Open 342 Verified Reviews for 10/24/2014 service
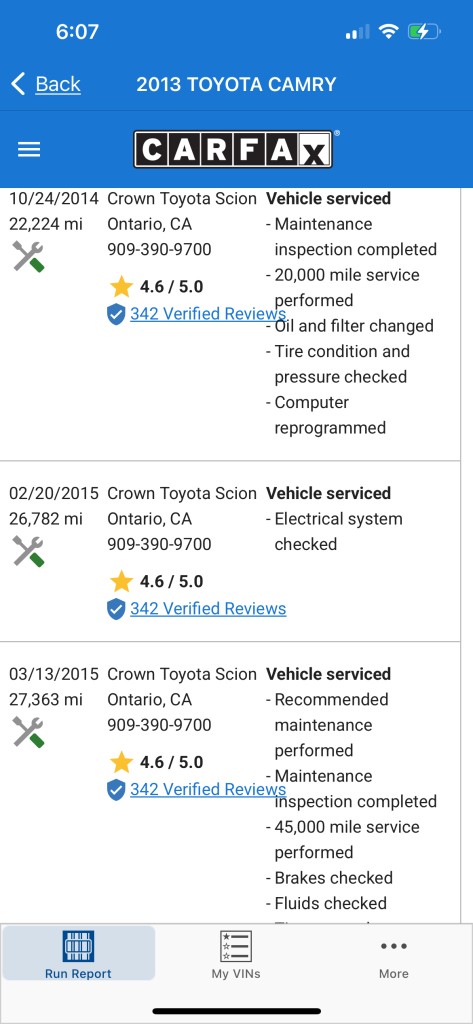 point(208,314)
